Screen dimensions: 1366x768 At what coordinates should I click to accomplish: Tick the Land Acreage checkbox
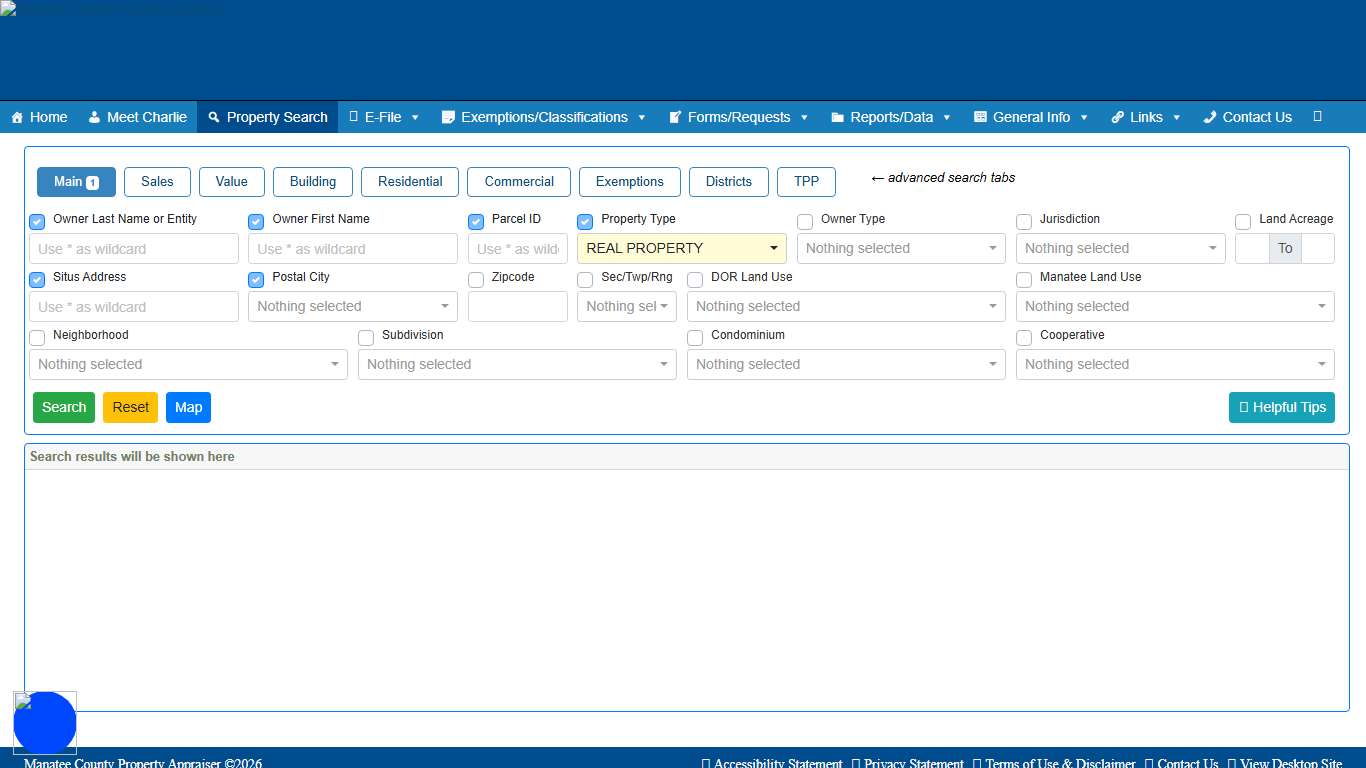click(1243, 222)
